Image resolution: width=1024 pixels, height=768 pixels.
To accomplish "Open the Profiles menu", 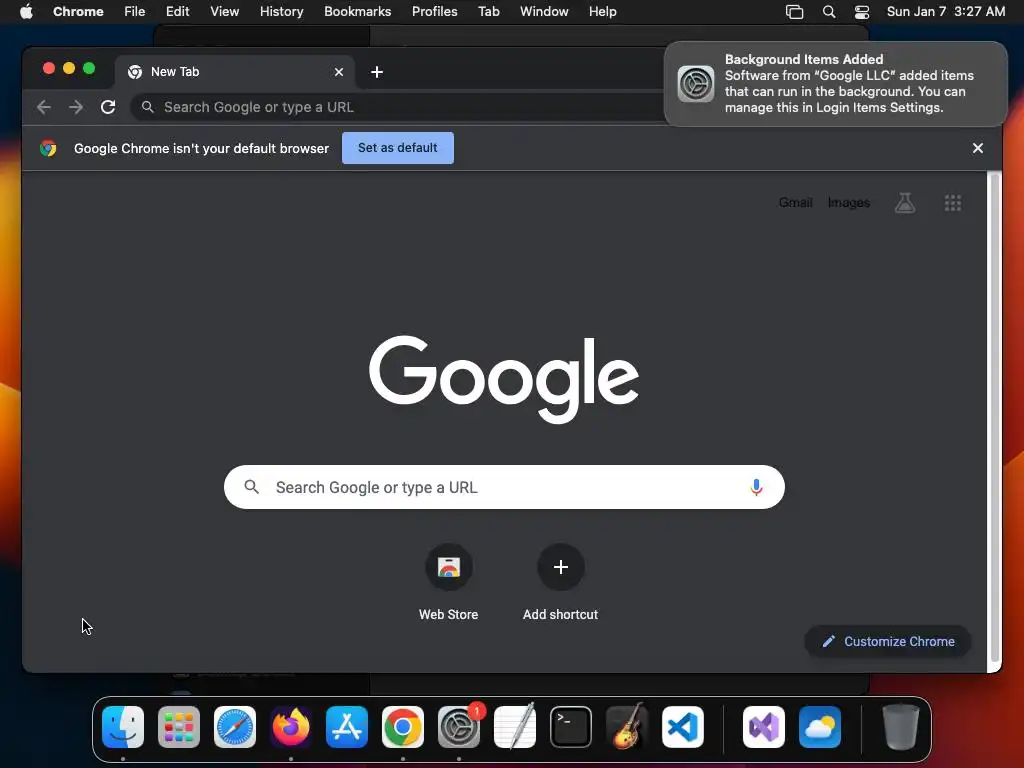I will point(434,12).
